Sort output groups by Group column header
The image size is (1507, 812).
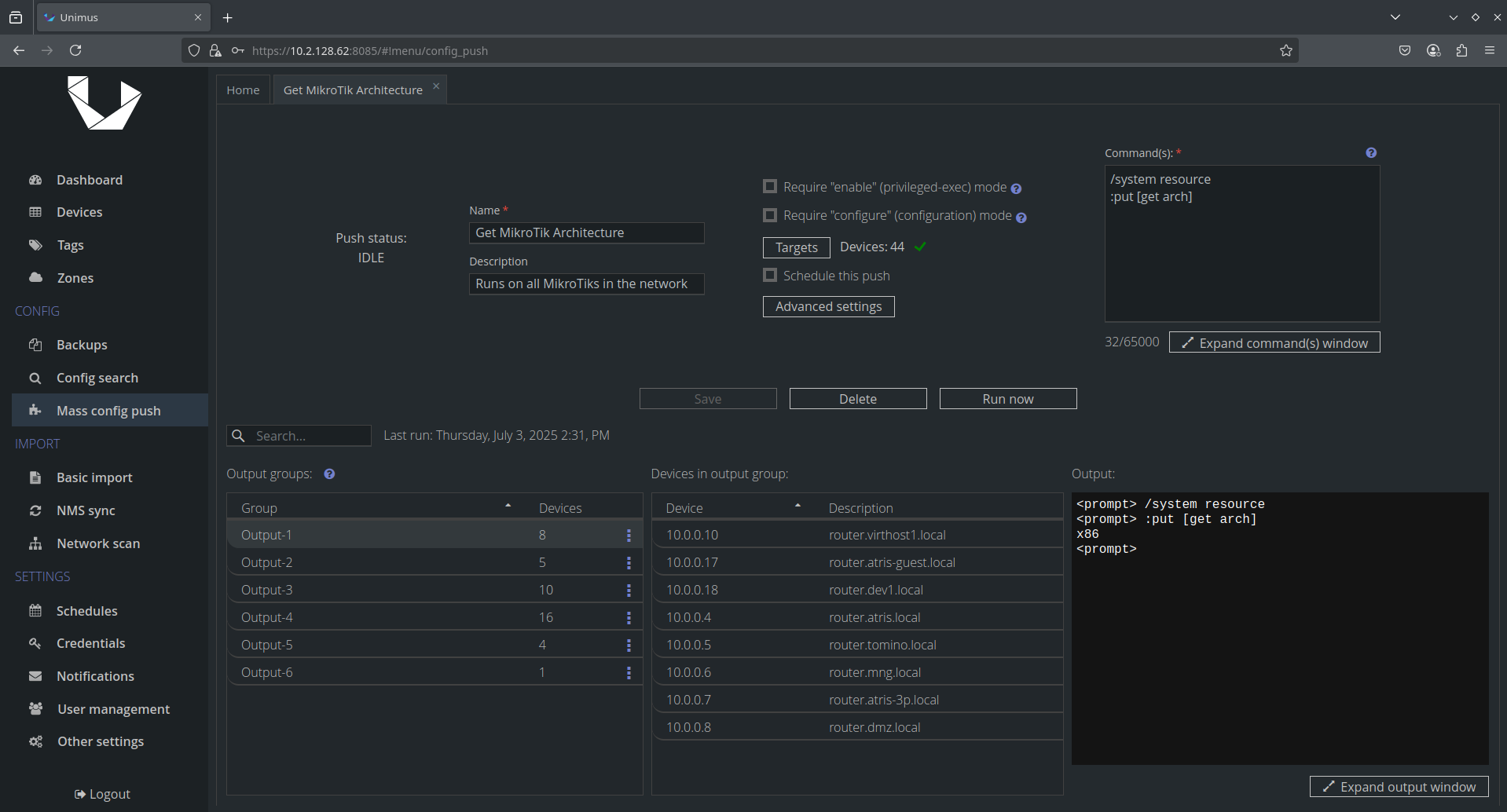point(259,508)
